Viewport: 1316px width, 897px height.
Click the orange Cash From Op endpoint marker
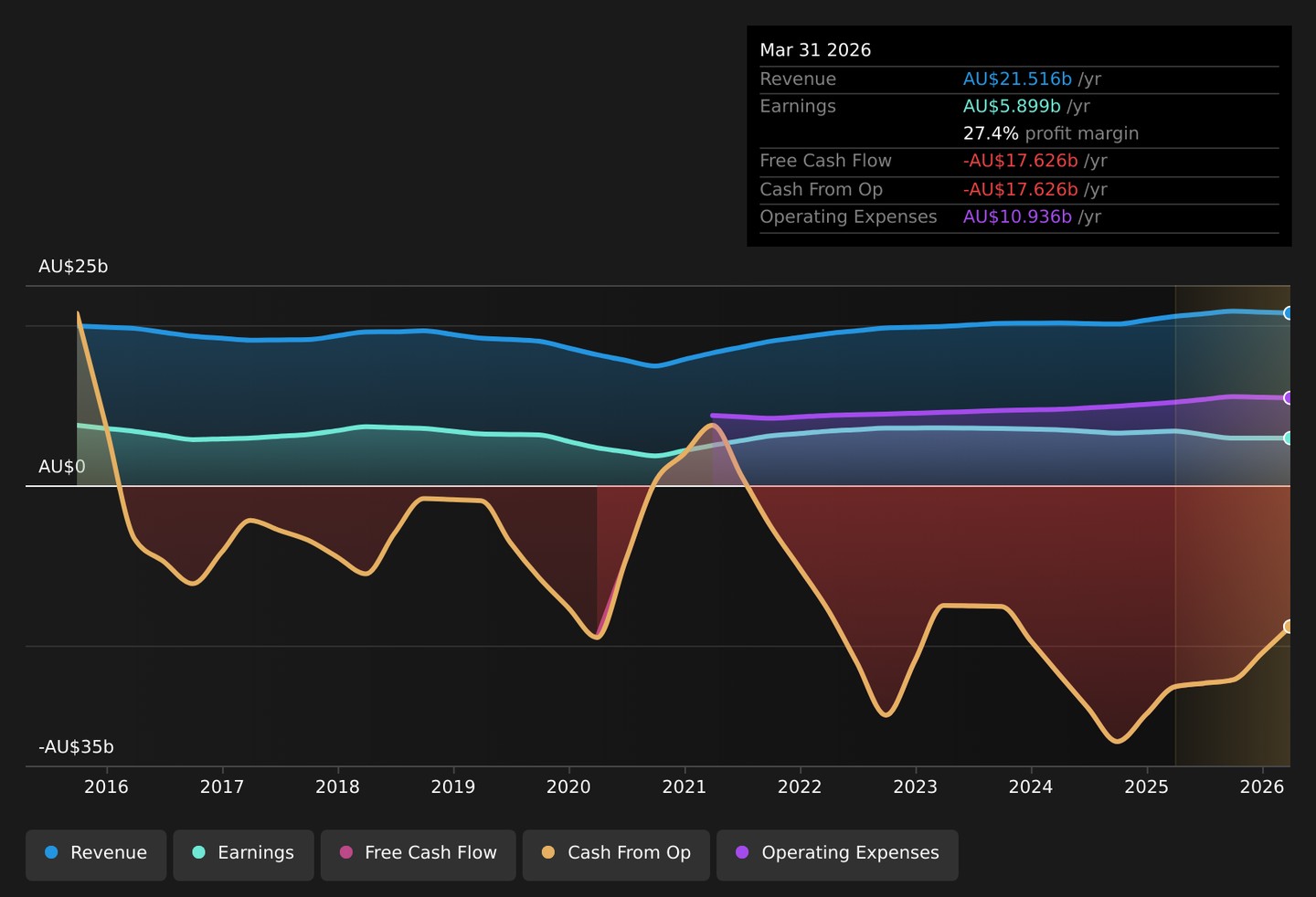(x=1289, y=627)
